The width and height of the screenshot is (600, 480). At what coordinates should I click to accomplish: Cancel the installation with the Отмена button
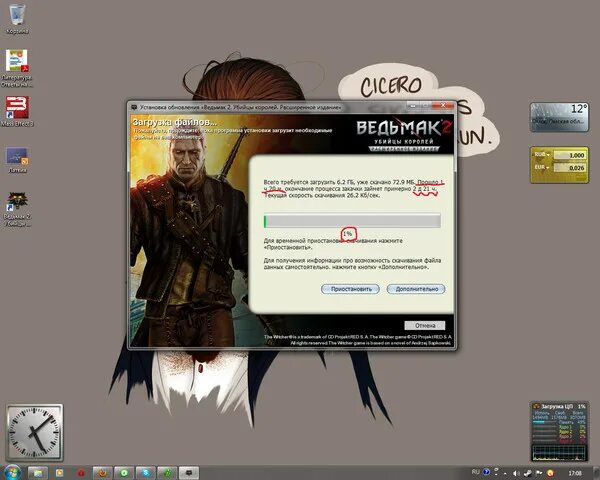(x=425, y=325)
